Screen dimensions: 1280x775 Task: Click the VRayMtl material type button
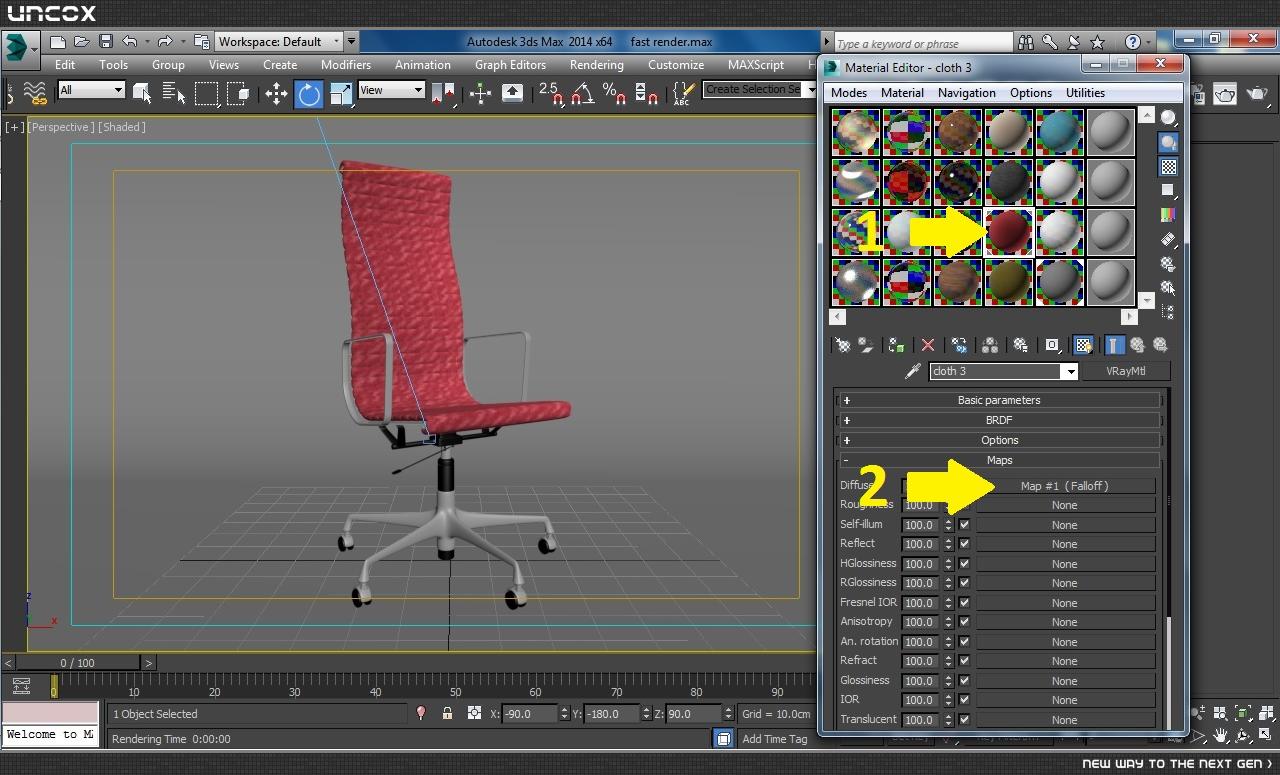tap(1126, 371)
